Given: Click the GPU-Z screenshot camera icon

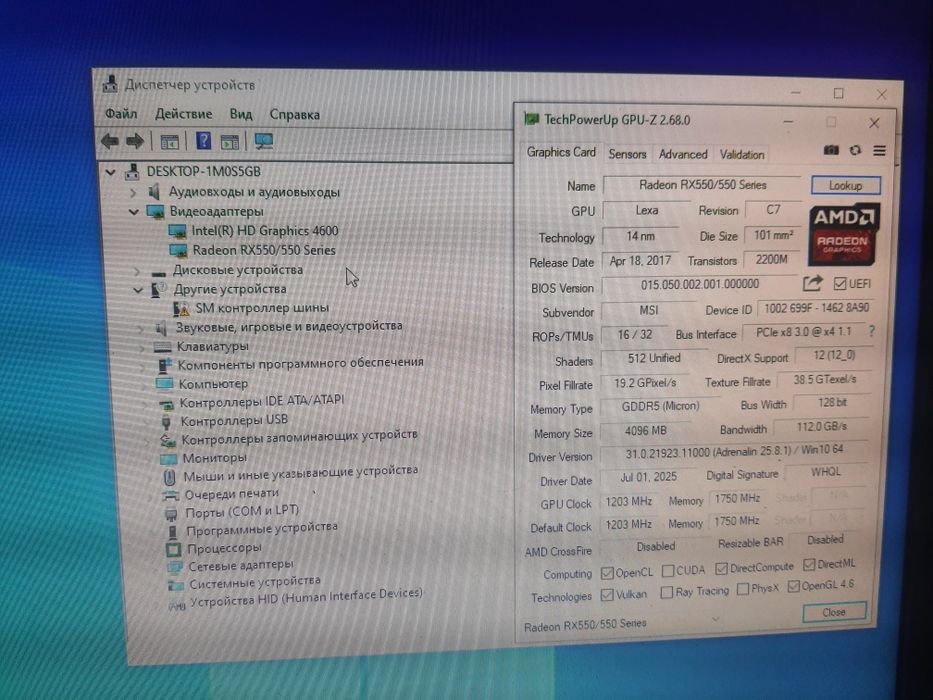Looking at the screenshot, I should pos(831,150).
